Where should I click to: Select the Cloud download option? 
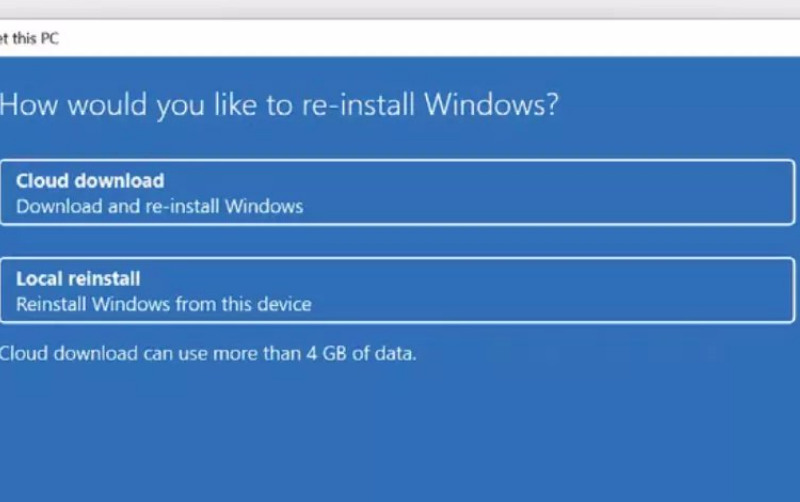tap(397, 193)
